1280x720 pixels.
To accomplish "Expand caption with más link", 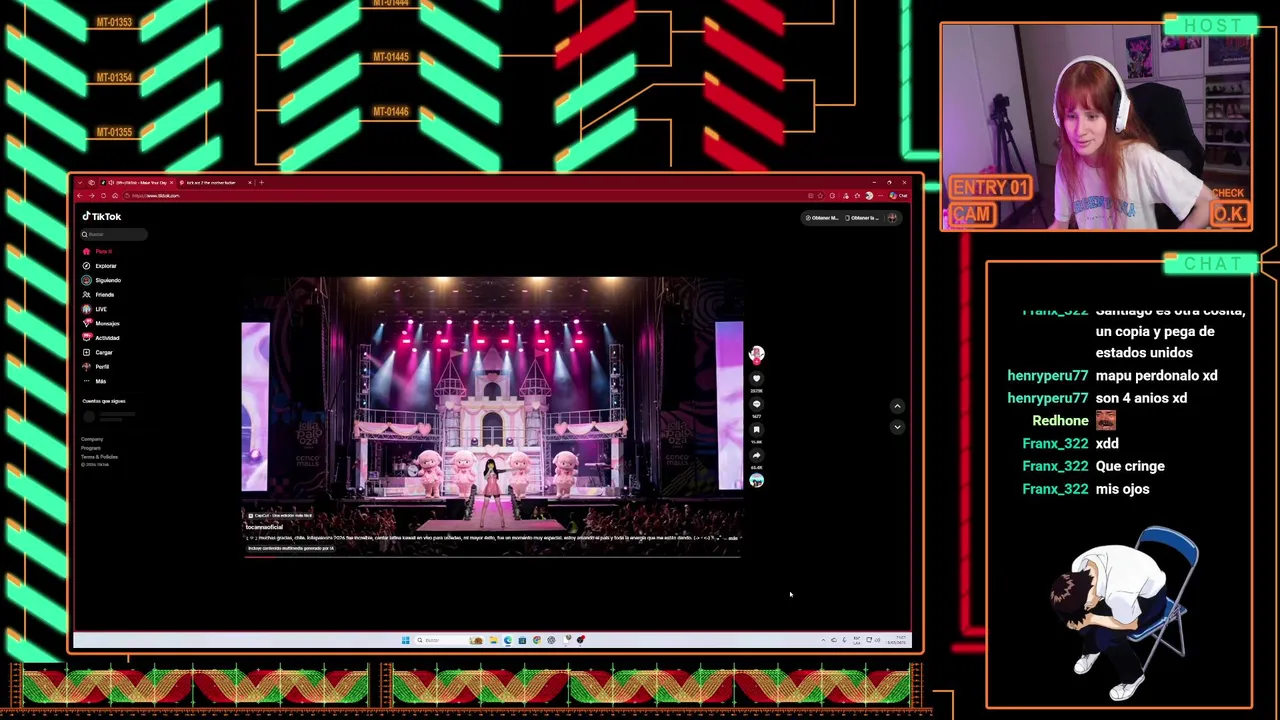I will (733, 538).
